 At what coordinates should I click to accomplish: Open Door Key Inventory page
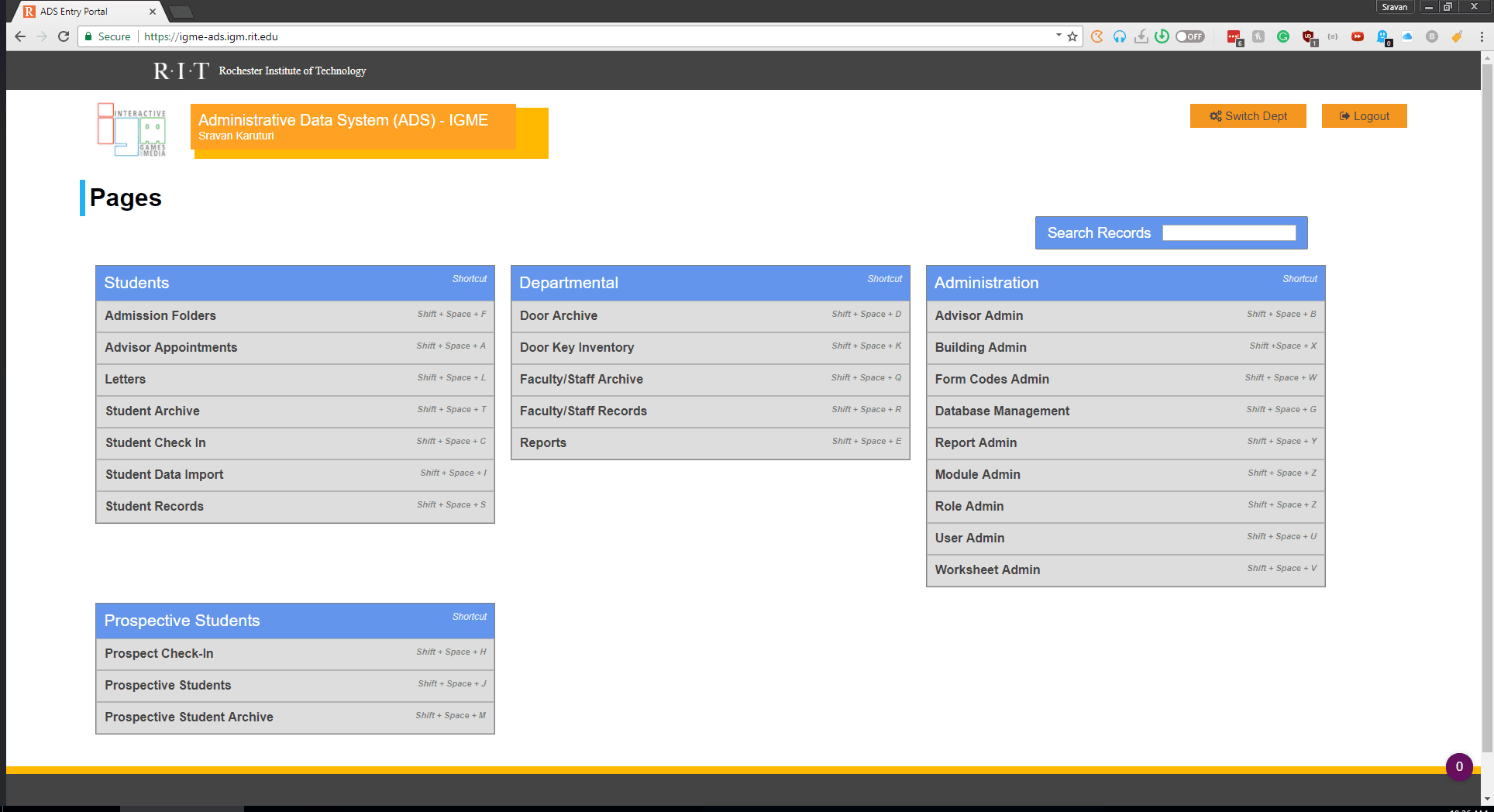coord(711,348)
